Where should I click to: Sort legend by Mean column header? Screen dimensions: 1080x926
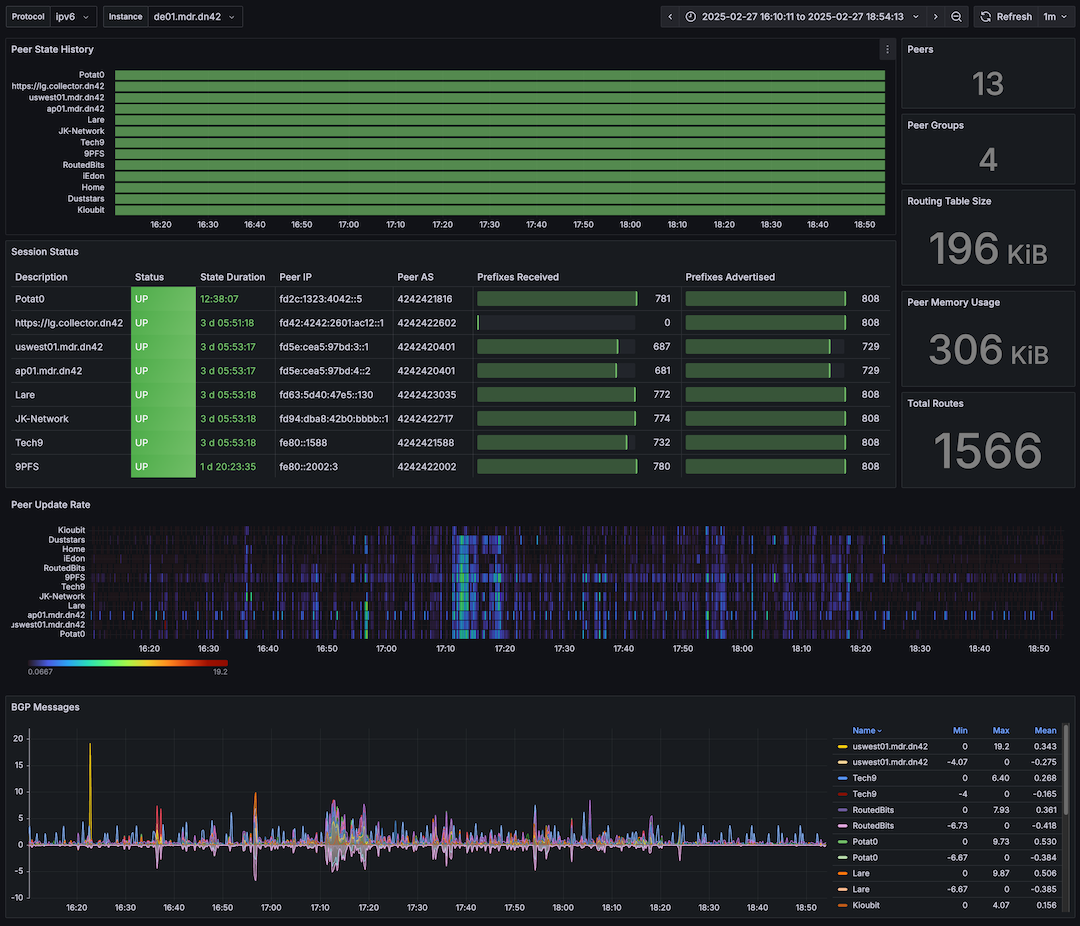tap(1046, 730)
